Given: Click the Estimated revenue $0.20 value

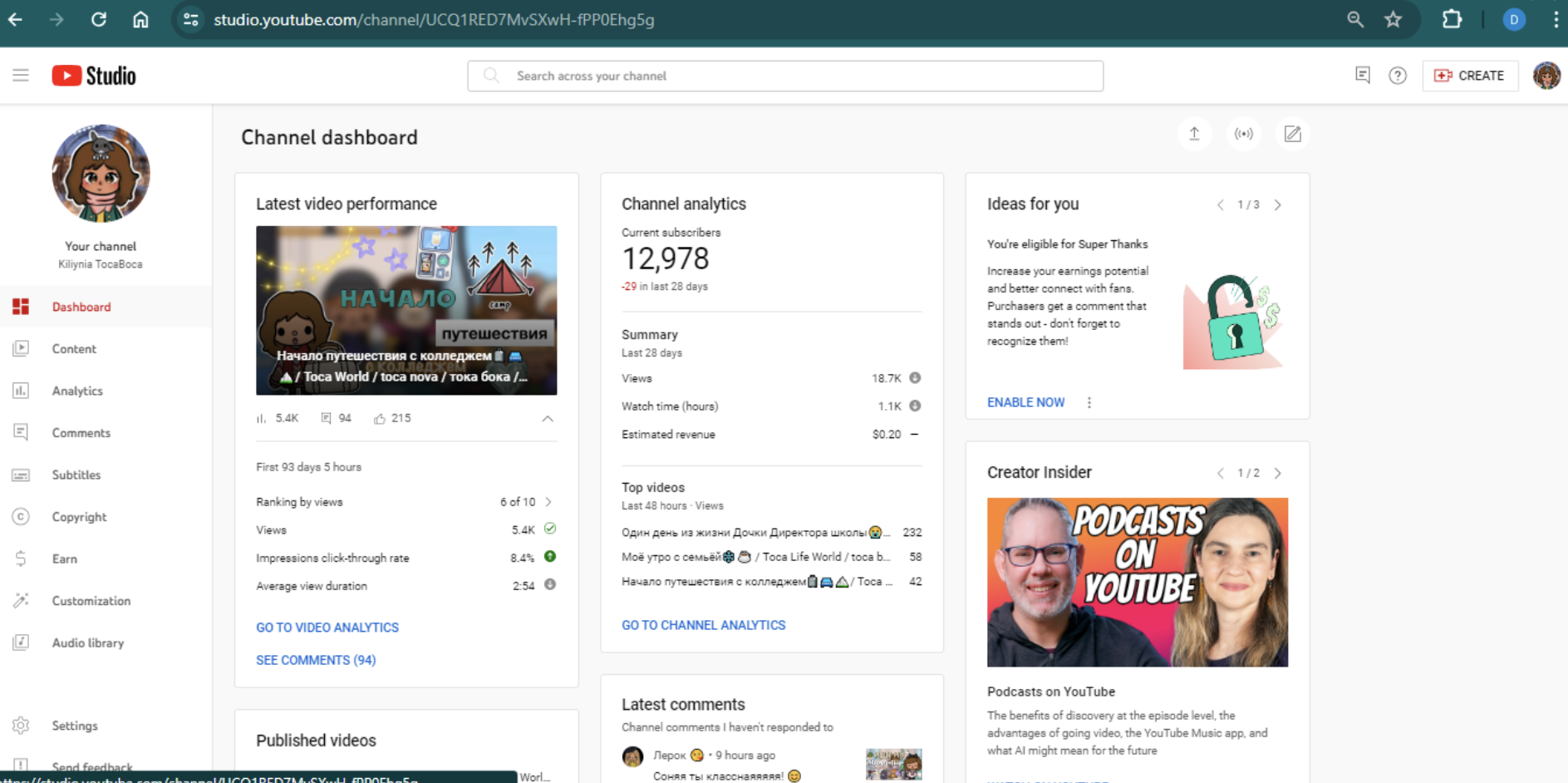Looking at the screenshot, I should (887, 435).
